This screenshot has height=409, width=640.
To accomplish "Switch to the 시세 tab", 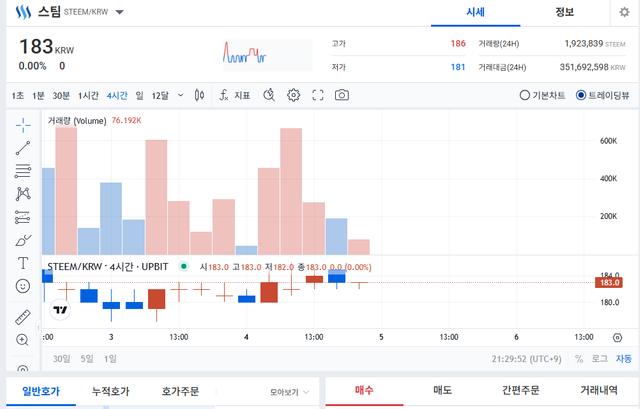I will tap(476, 12).
